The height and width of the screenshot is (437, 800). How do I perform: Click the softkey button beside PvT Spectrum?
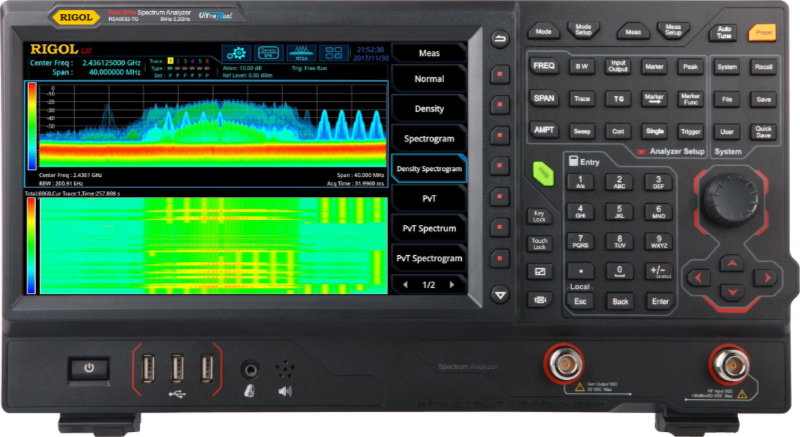(x=500, y=227)
